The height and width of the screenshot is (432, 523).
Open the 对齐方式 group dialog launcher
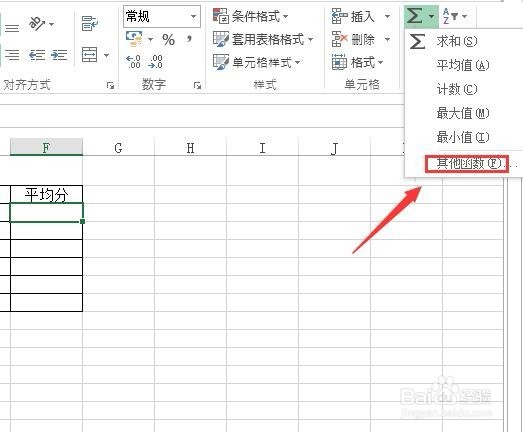(110, 86)
